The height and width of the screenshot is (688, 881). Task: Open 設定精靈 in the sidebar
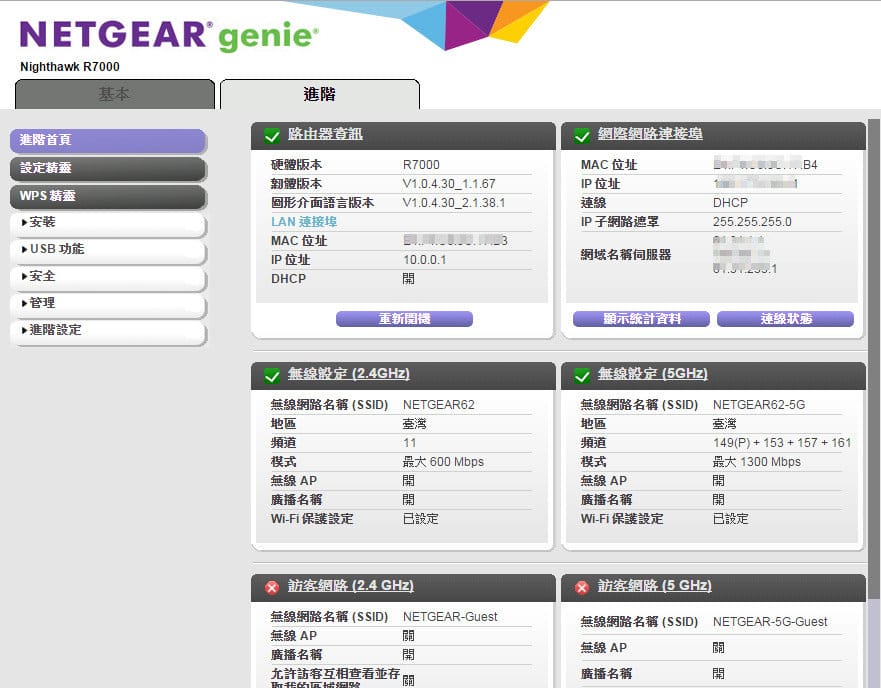[108, 168]
